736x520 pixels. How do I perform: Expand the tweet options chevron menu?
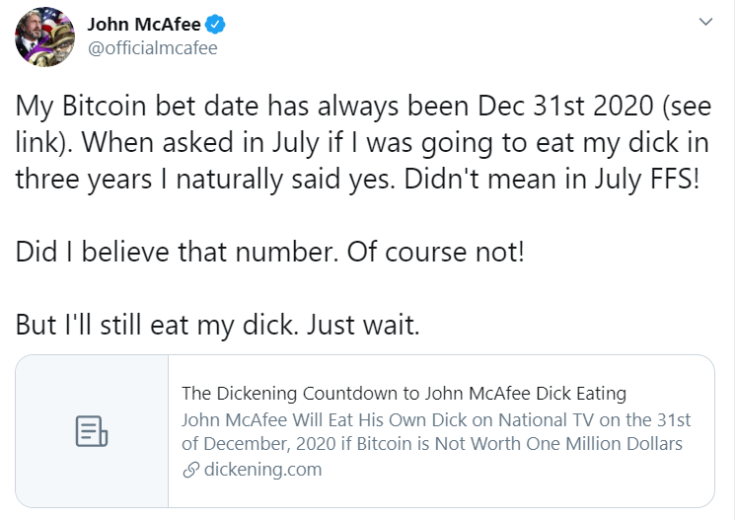tap(705, 22)
